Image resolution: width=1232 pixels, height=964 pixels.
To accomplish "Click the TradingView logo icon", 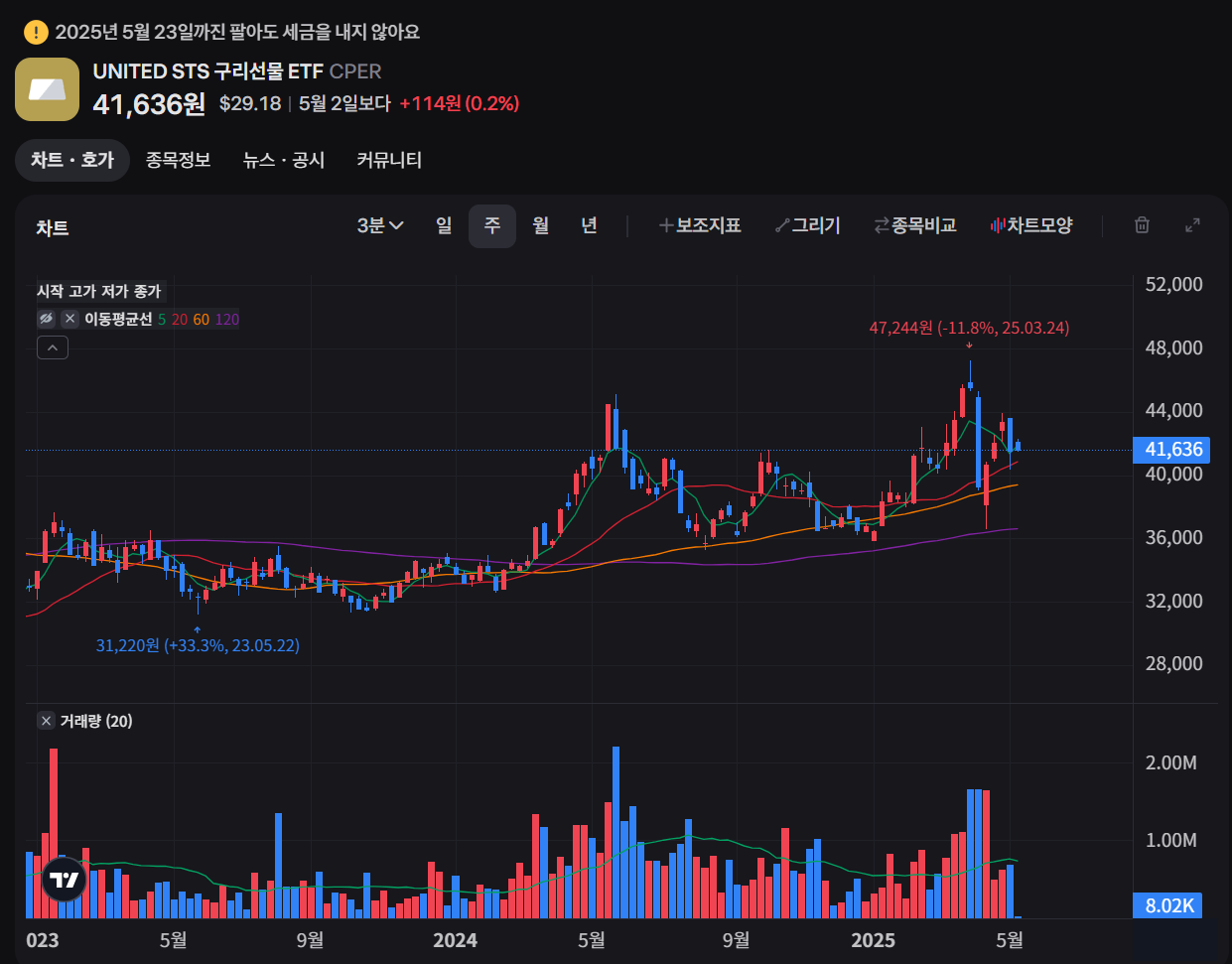I will (x=65, y=880).
